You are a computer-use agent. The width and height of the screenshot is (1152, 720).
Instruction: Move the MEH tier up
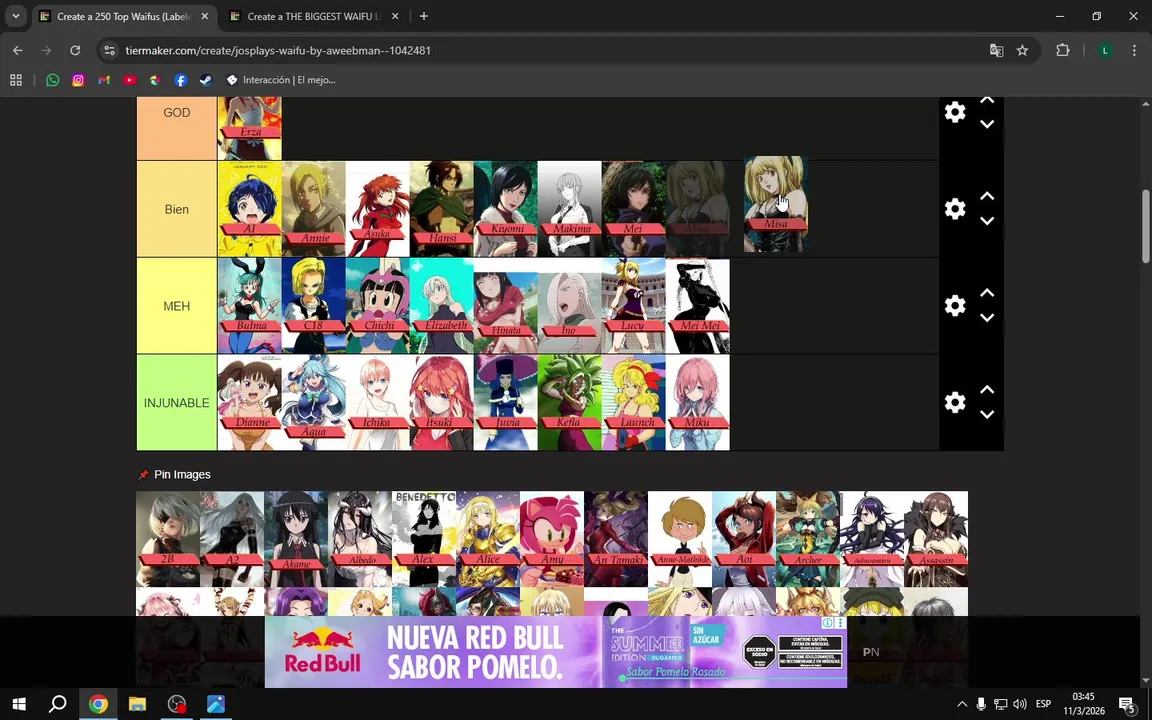(x=987, y=293)
